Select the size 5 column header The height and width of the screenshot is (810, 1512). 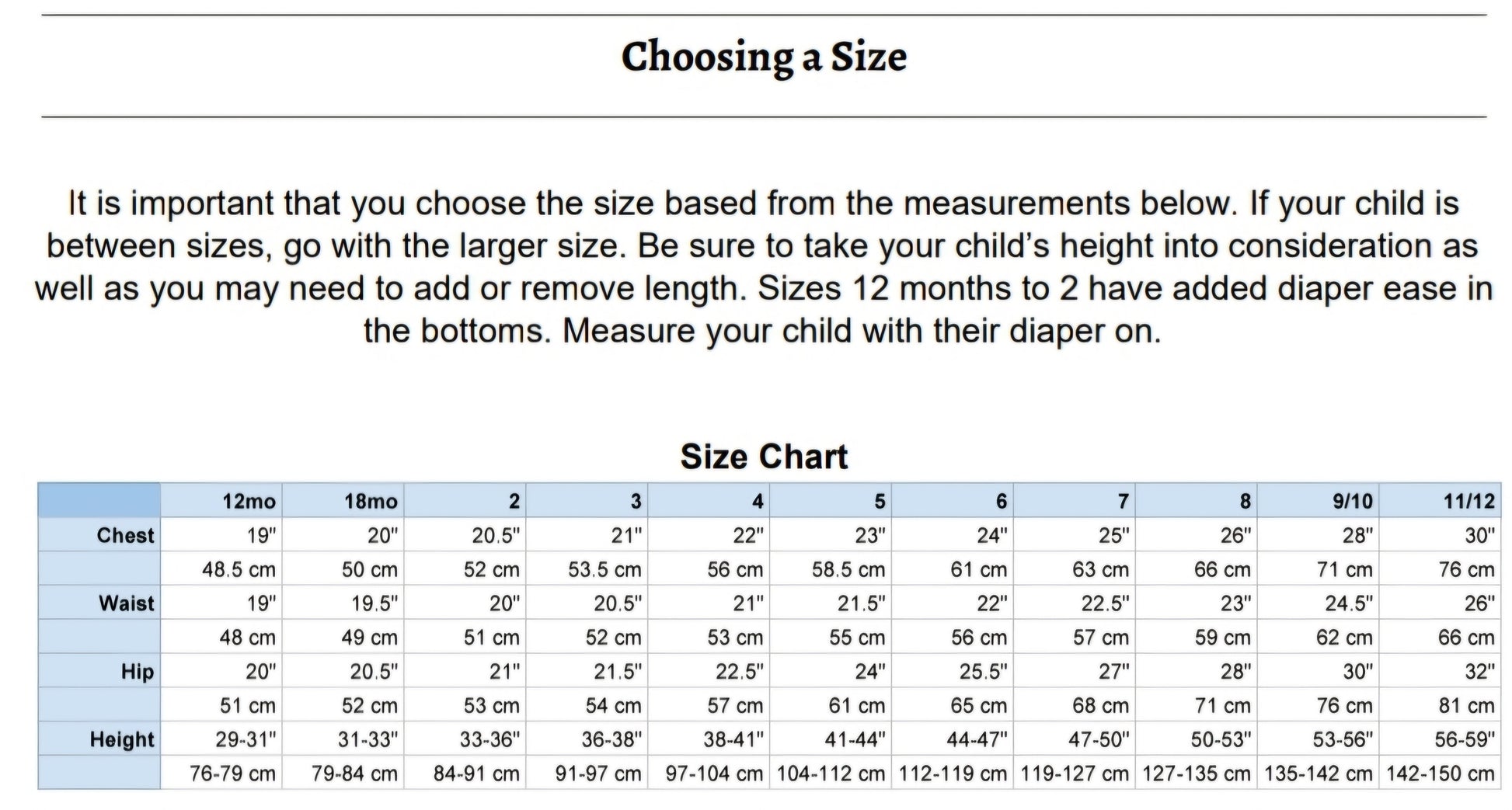pos(880,502)
